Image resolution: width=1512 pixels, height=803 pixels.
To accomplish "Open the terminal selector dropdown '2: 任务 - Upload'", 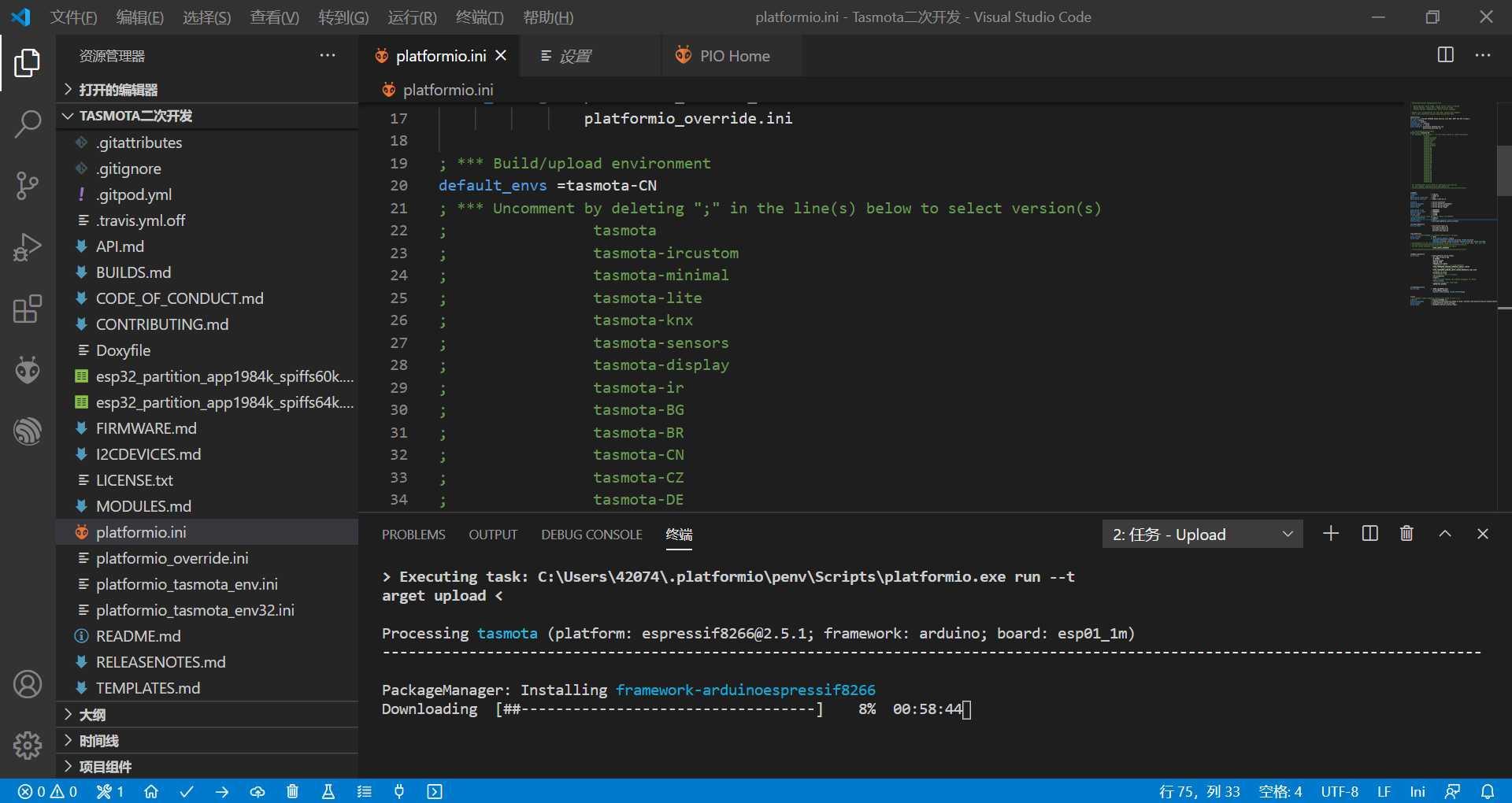I will tap(1203, 535).
